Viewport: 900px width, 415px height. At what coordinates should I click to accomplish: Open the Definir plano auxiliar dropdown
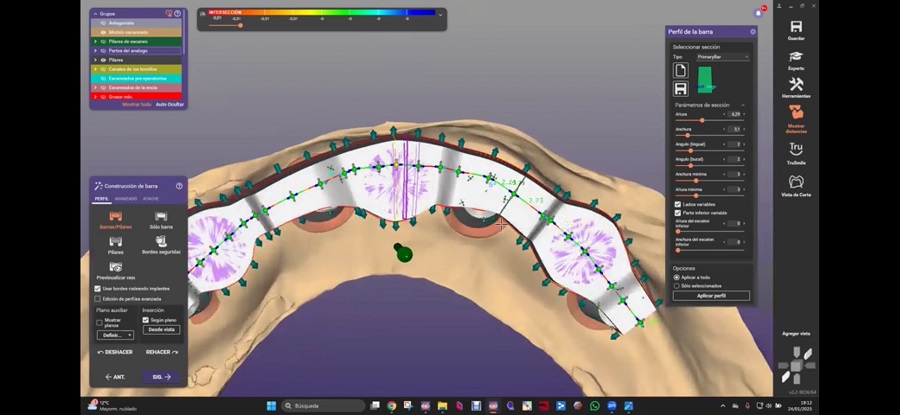pyautogui.click(x=115, y=335)
